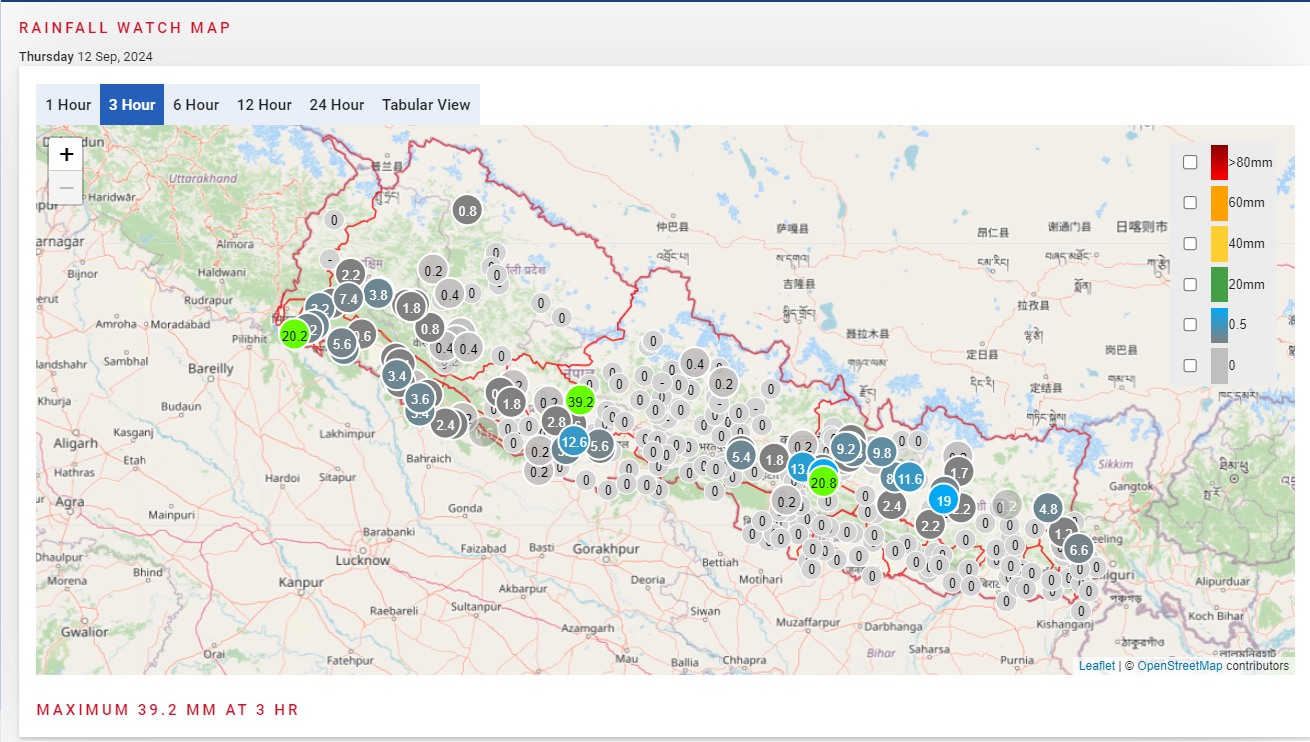Image resolution: width=1310 pixels, height=742 pixels.
Task: Switch to Tabular View
Action: 426,105
